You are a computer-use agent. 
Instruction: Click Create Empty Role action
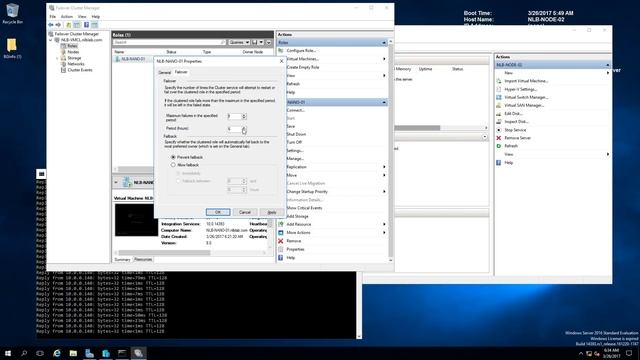coord(303,67)
